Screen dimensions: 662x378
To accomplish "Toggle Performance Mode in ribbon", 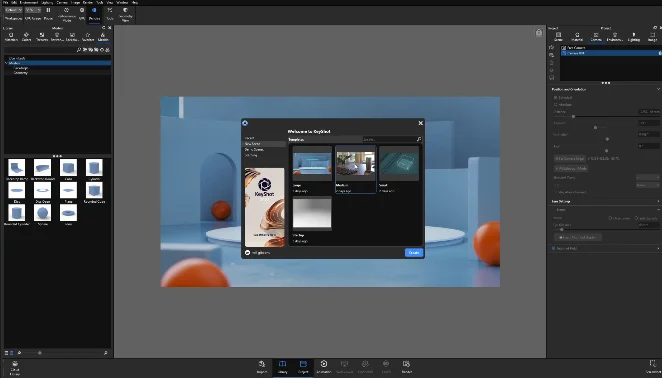I will (66, 14).
